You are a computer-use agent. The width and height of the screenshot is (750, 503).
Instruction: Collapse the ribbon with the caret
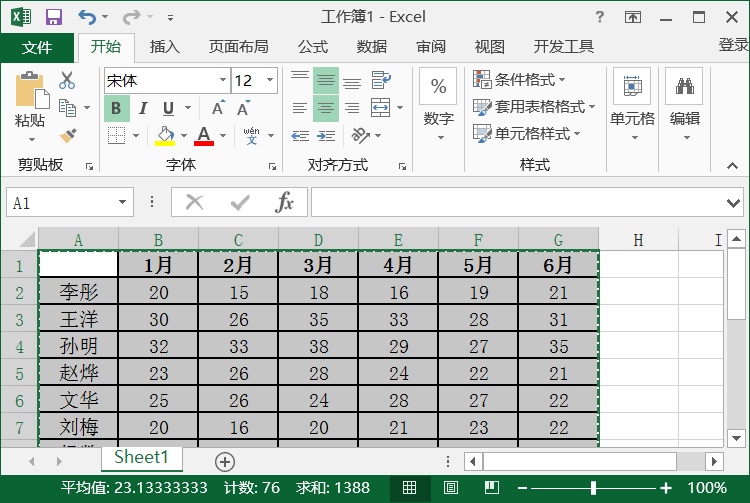point(732,165)
